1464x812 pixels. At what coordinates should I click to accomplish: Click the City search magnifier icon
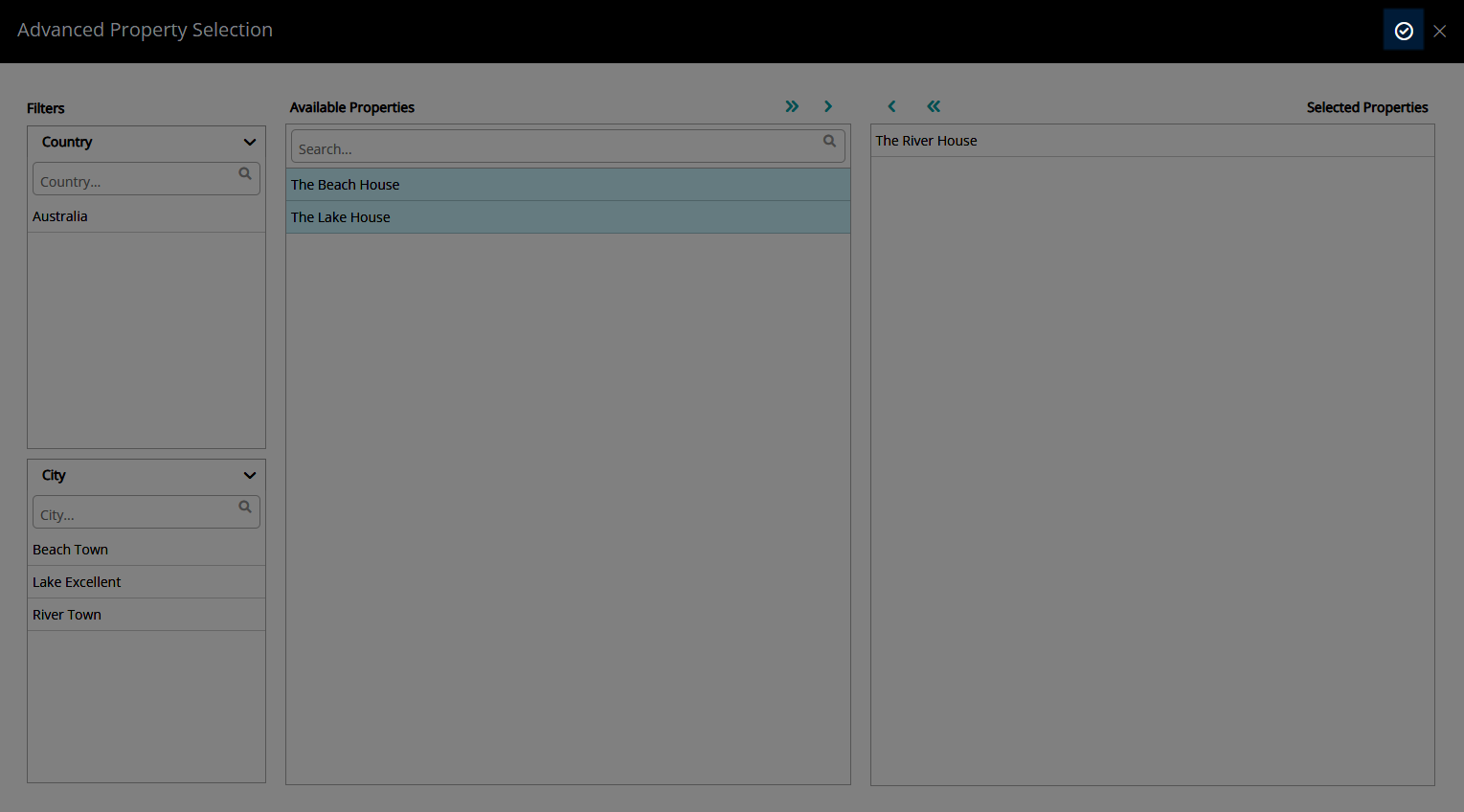[x=245, y=507]
